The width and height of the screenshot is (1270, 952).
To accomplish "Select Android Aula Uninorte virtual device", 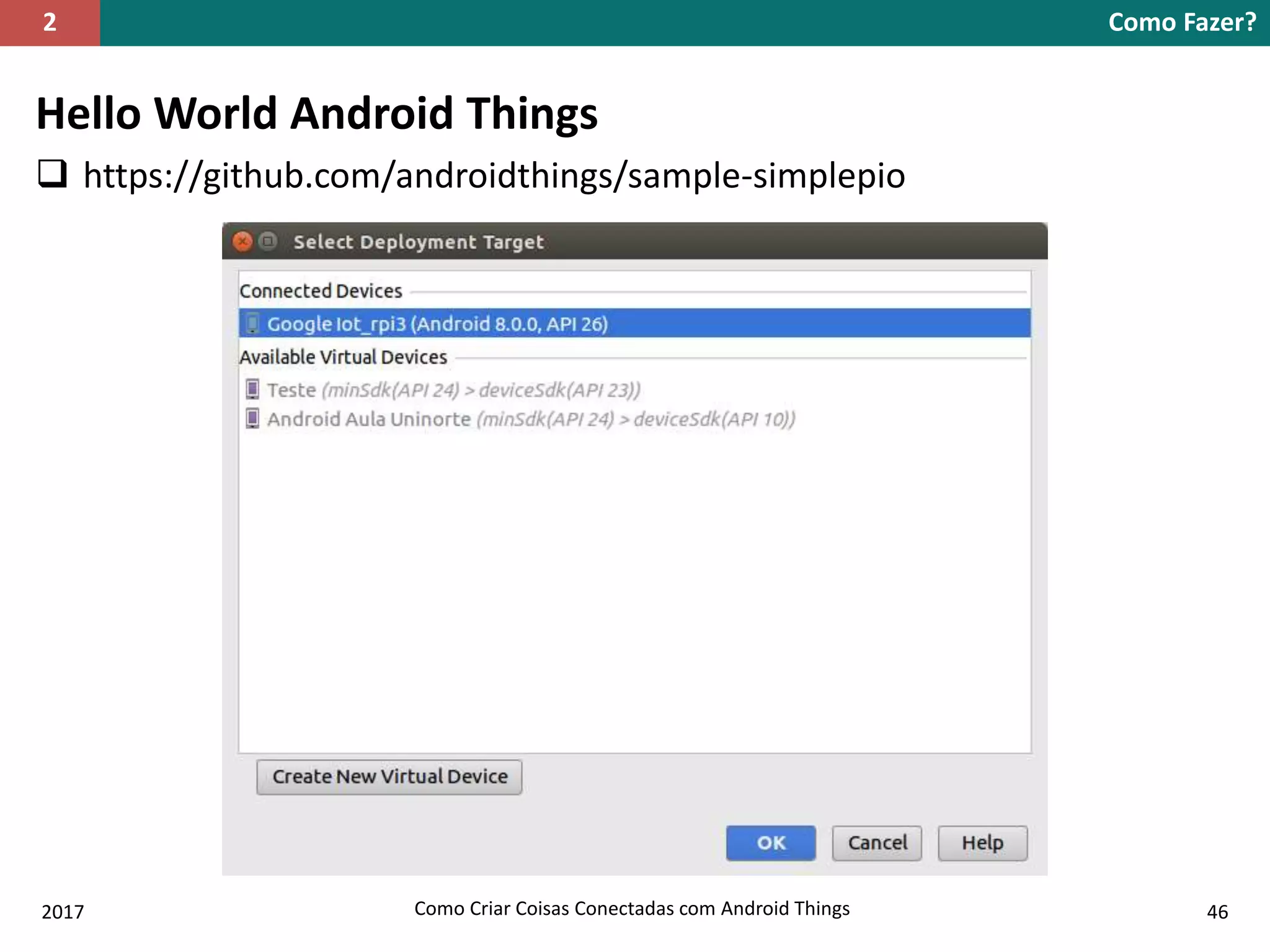I will point(634,419).
